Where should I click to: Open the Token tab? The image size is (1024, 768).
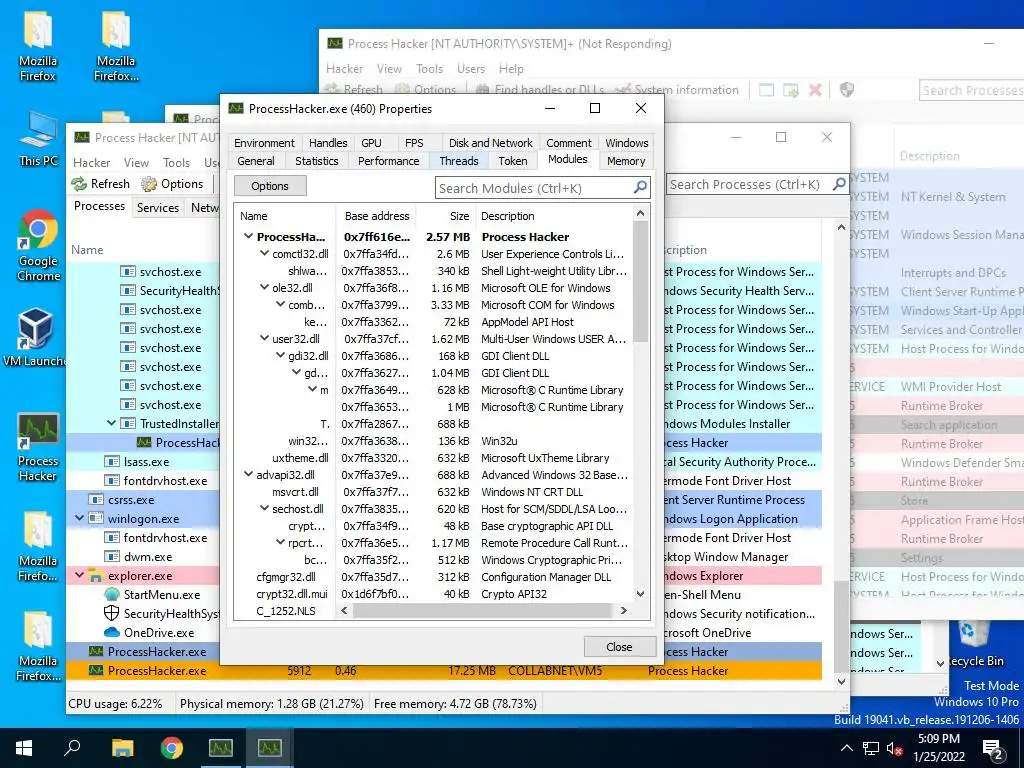click(513, 161)
